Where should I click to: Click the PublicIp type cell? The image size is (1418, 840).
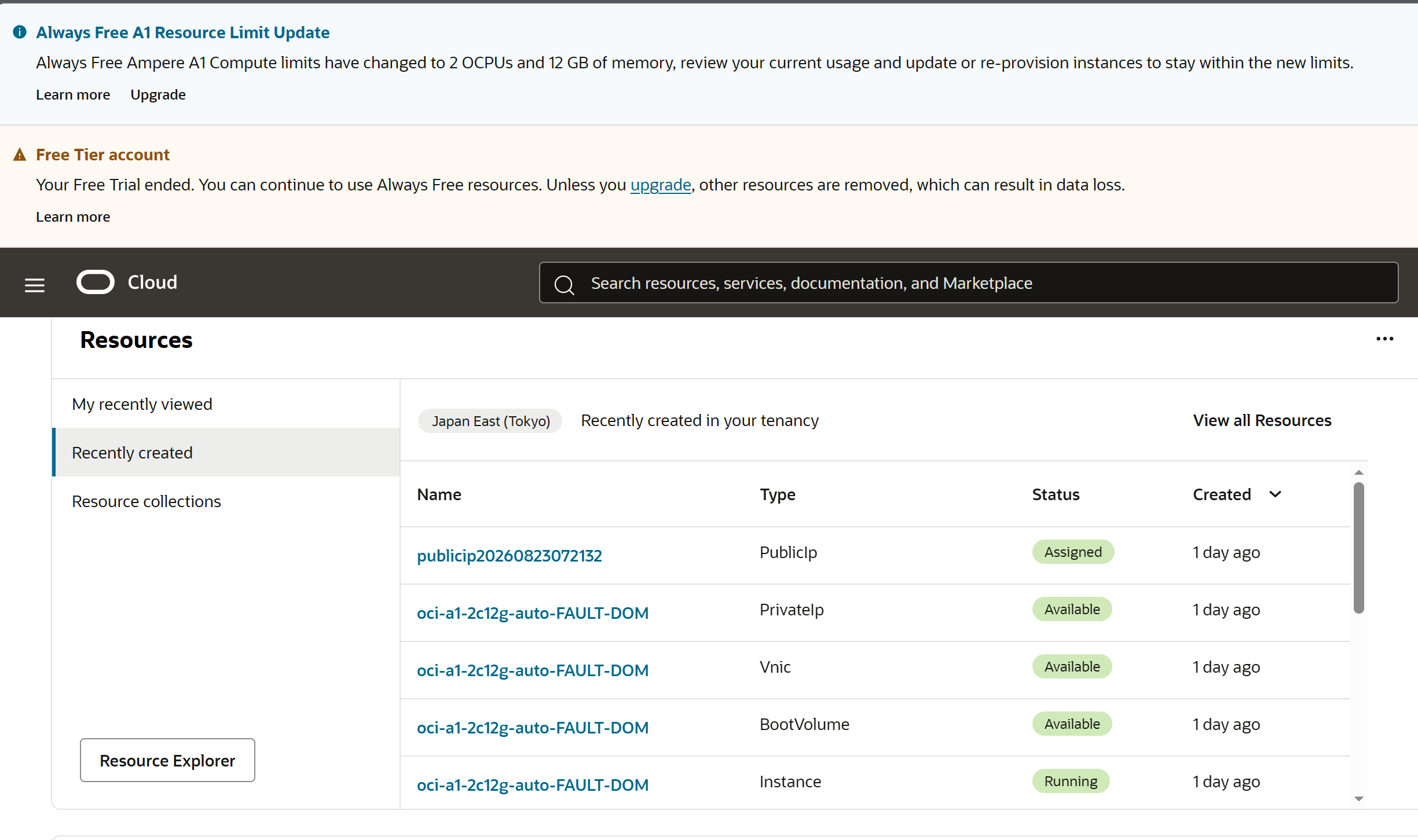(x=788, y=552)
